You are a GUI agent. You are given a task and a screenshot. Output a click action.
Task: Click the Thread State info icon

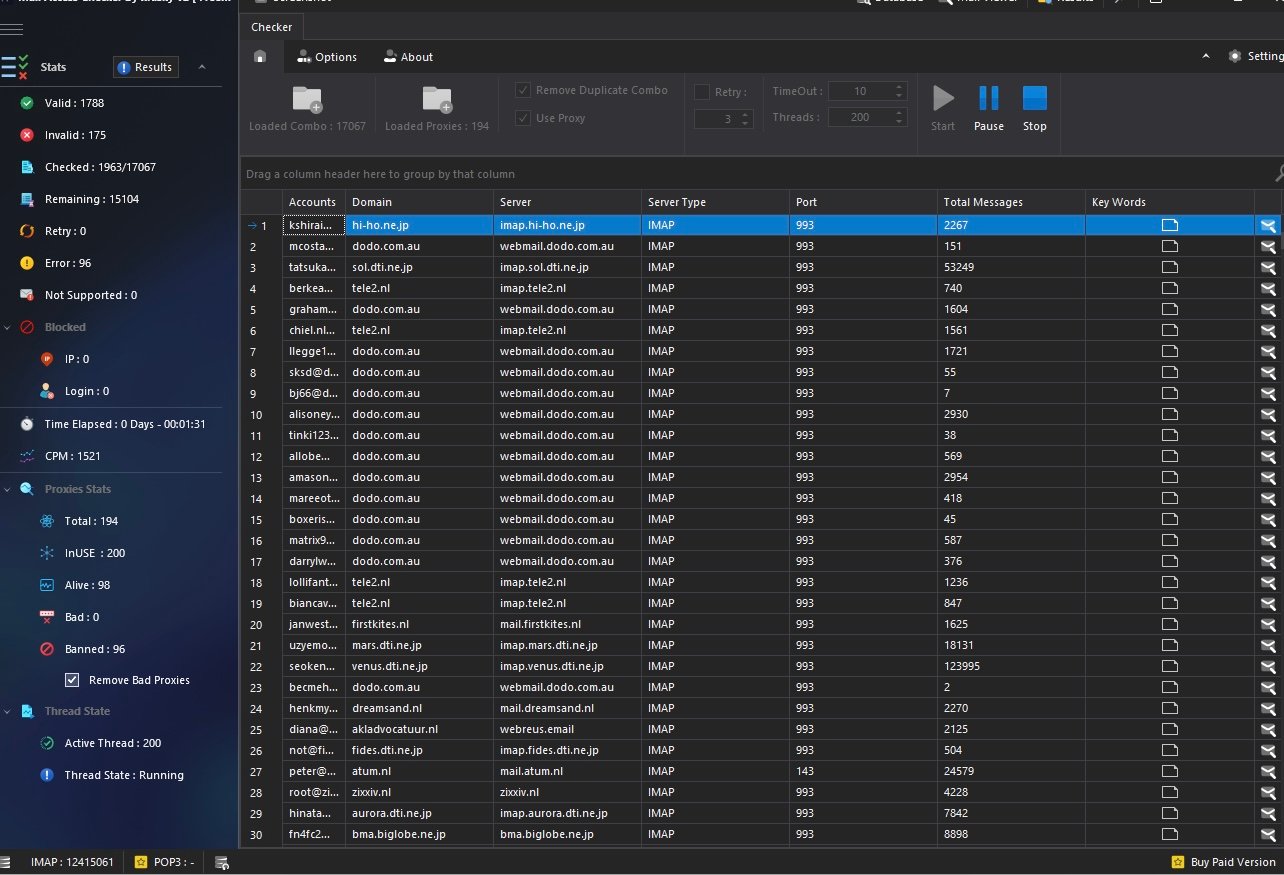pos(47,775)
